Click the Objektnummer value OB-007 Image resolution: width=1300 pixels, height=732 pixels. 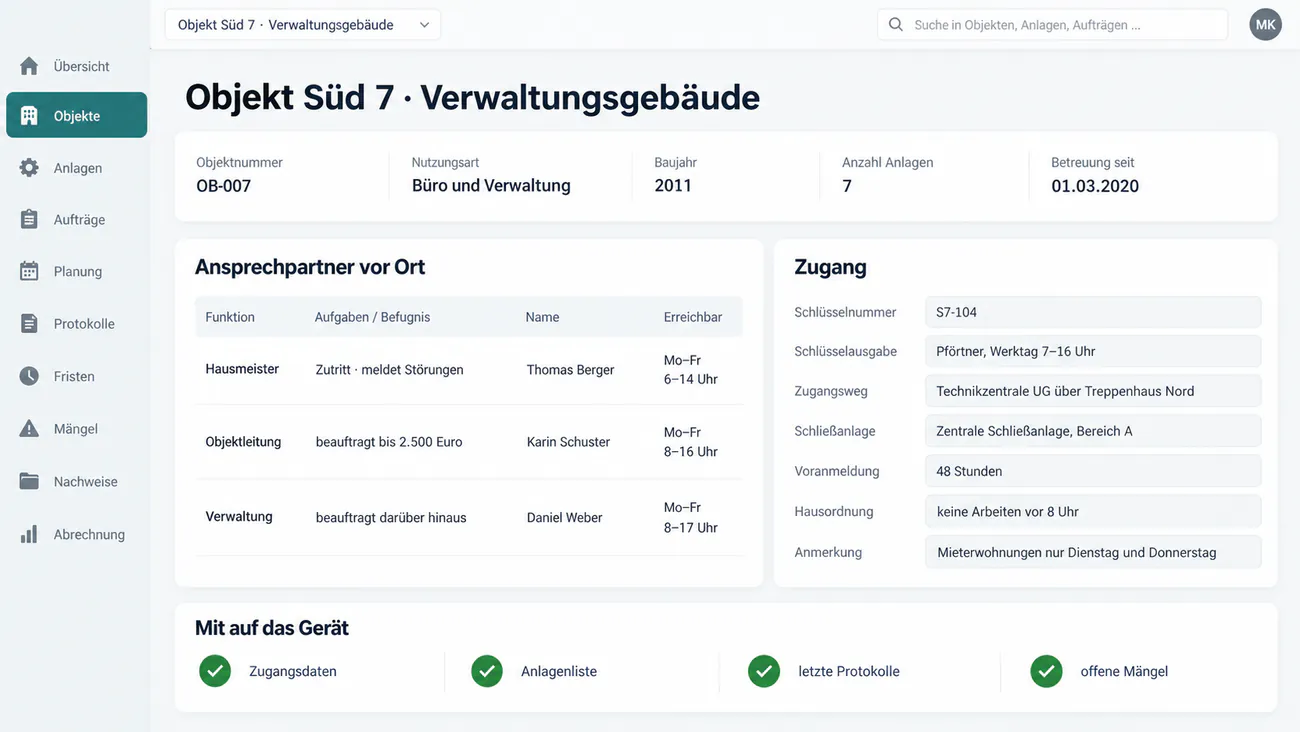coord(224,186)
